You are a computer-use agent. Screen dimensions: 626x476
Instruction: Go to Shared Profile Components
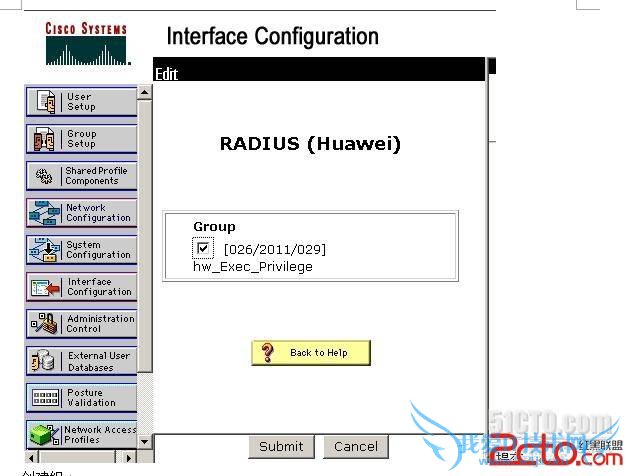[x=96, y=176]
